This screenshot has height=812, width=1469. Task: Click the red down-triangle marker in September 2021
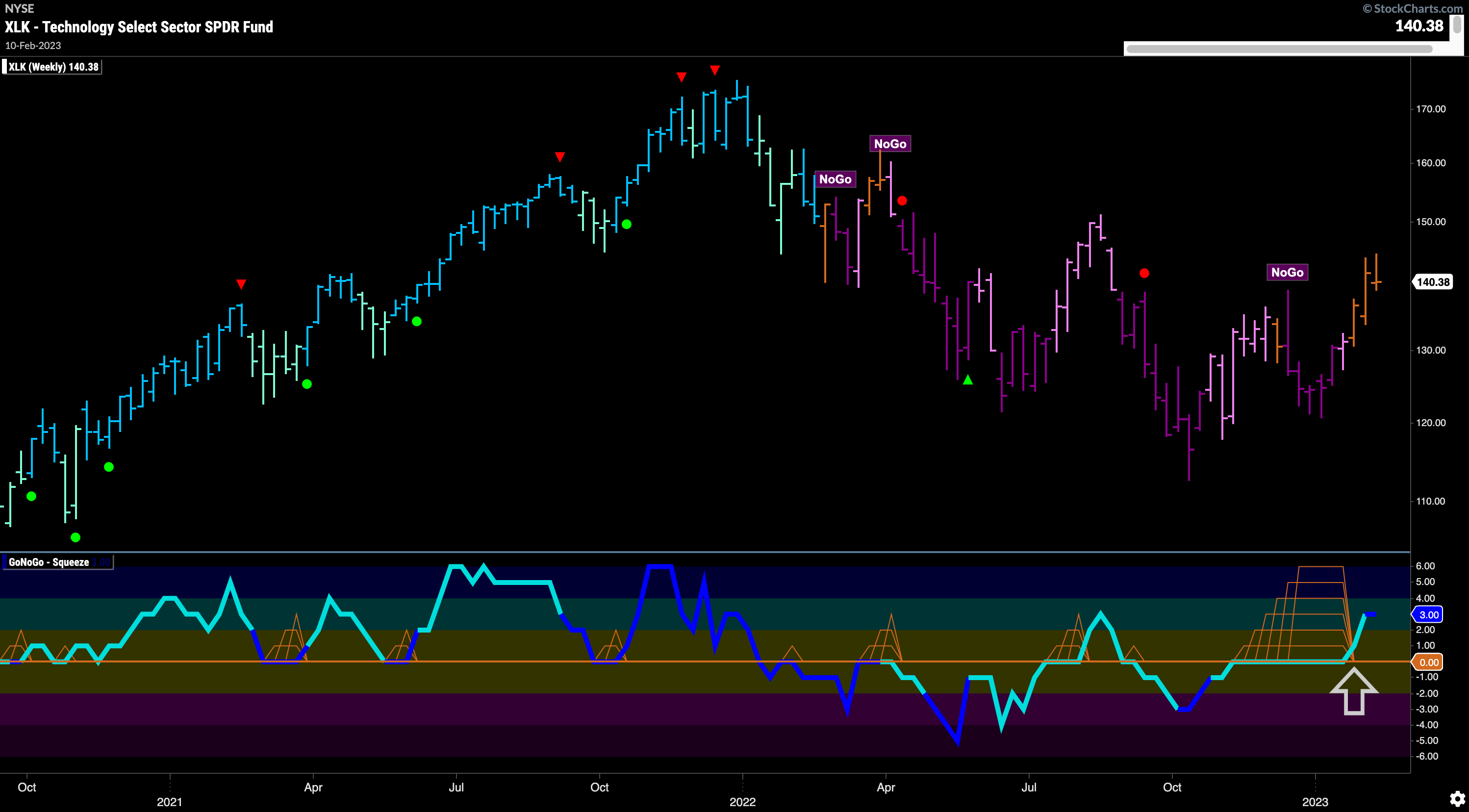[560, 157]
